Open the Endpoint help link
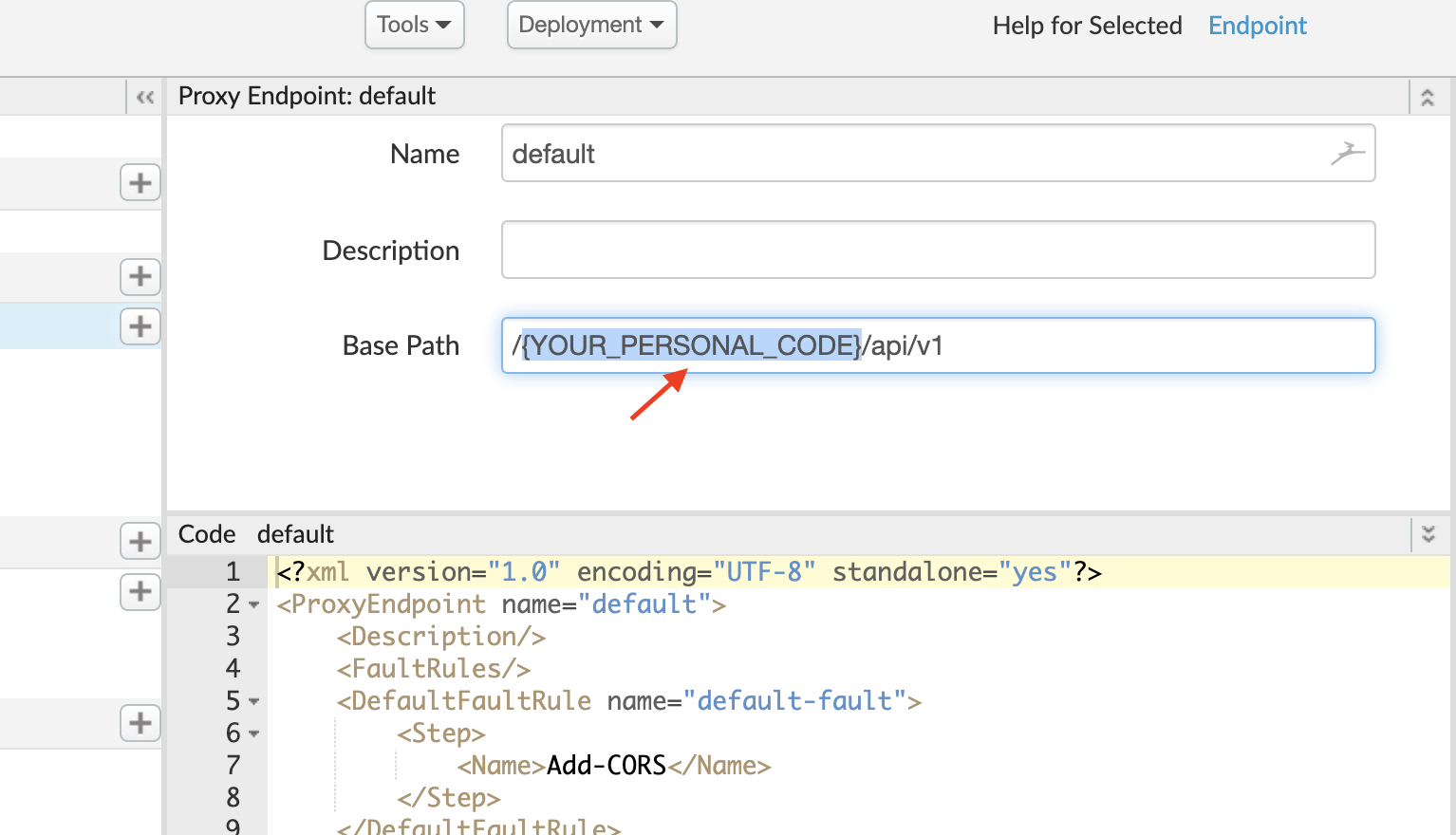 pos(1258,26)
